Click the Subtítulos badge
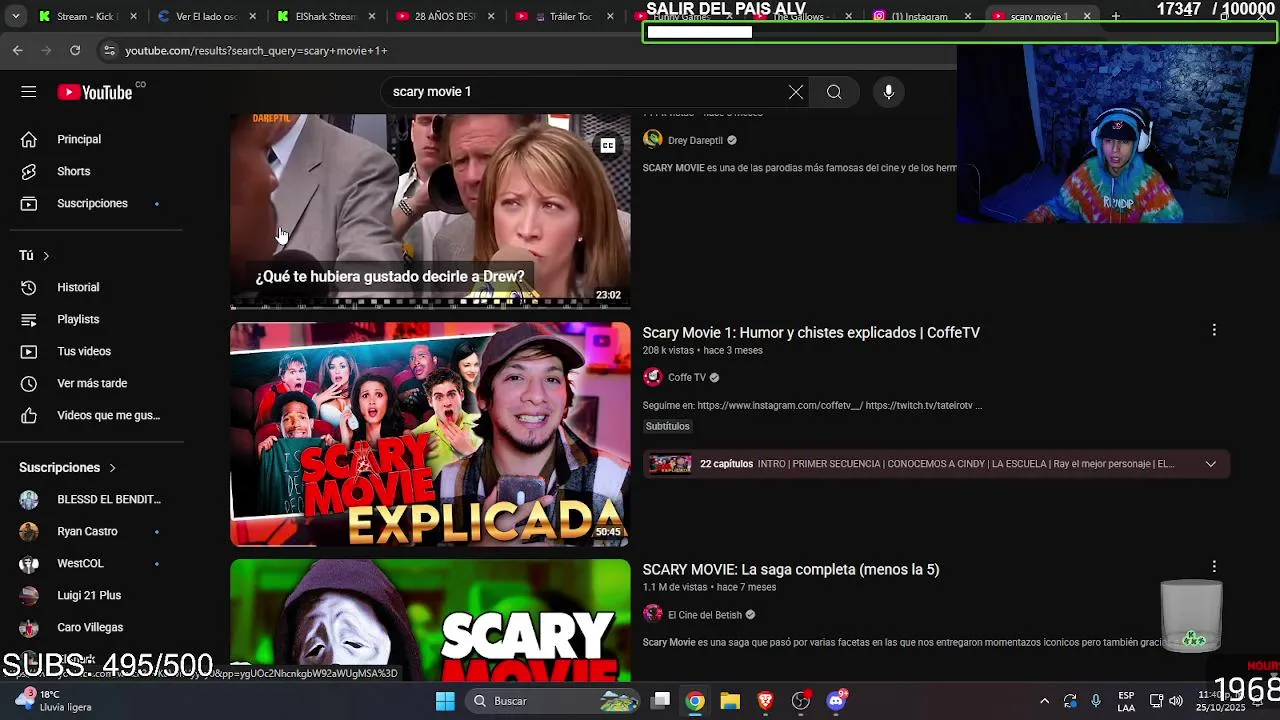This screenshot has height=720, width=1280. [x=667, y=426]
